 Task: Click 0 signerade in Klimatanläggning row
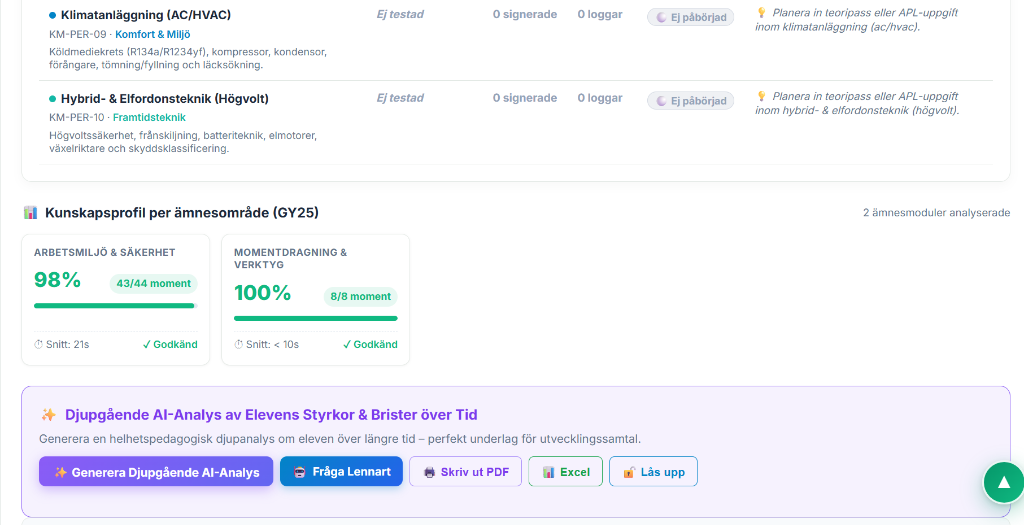(x=525, y=14)
